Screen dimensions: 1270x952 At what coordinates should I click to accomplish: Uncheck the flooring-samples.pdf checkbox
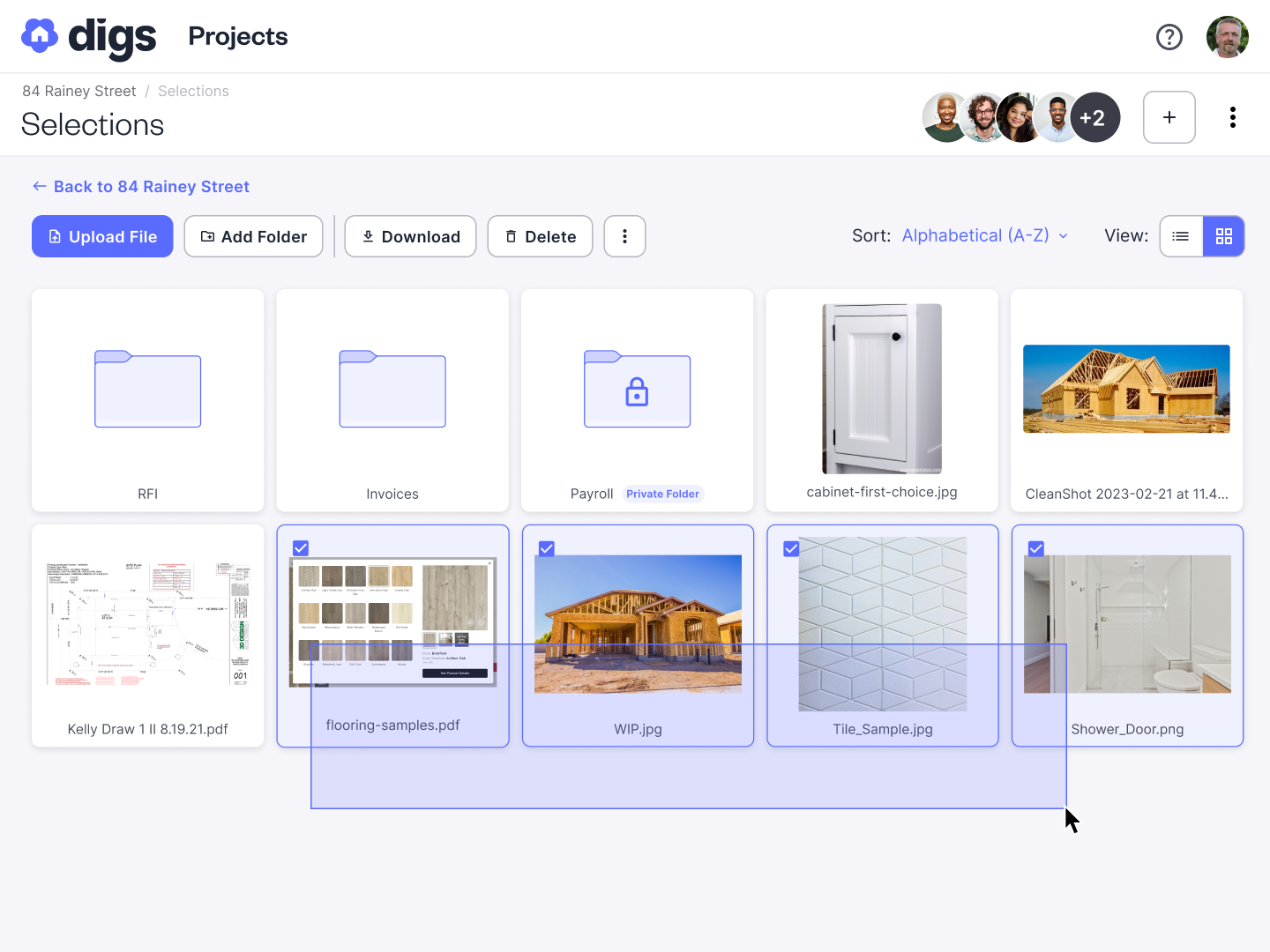tap(301, 548)
